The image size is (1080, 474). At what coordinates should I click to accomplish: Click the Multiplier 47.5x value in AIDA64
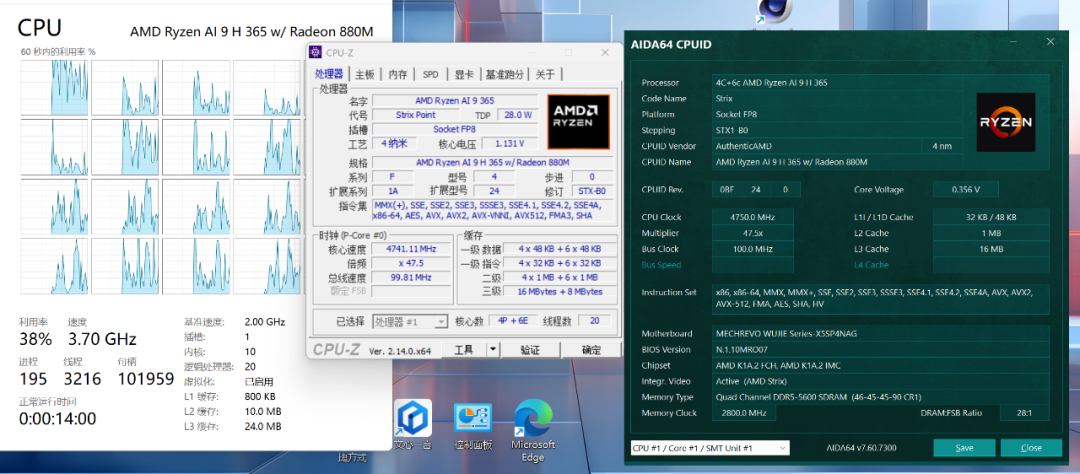752,233
